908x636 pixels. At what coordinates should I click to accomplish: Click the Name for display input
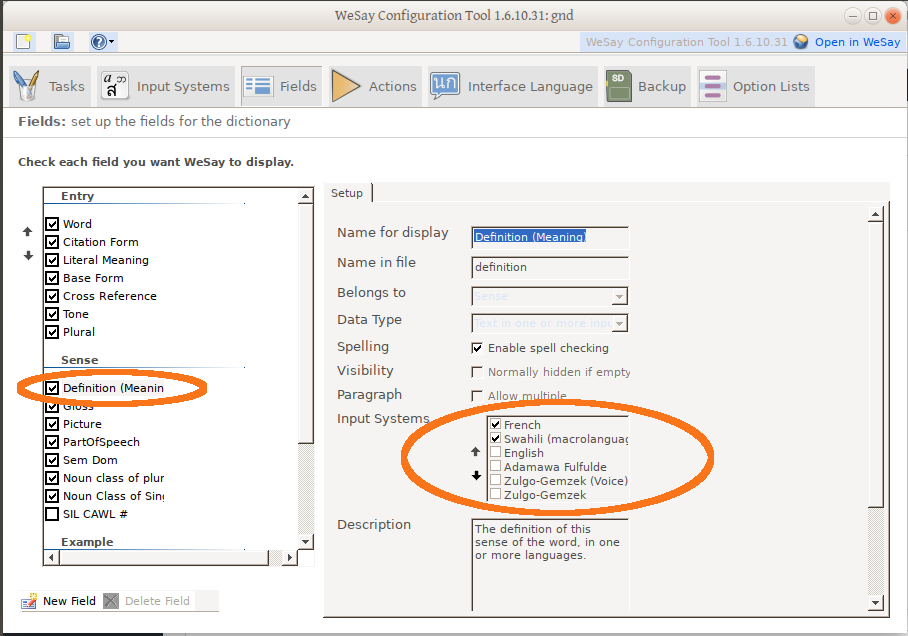click(x=550, y=237)
